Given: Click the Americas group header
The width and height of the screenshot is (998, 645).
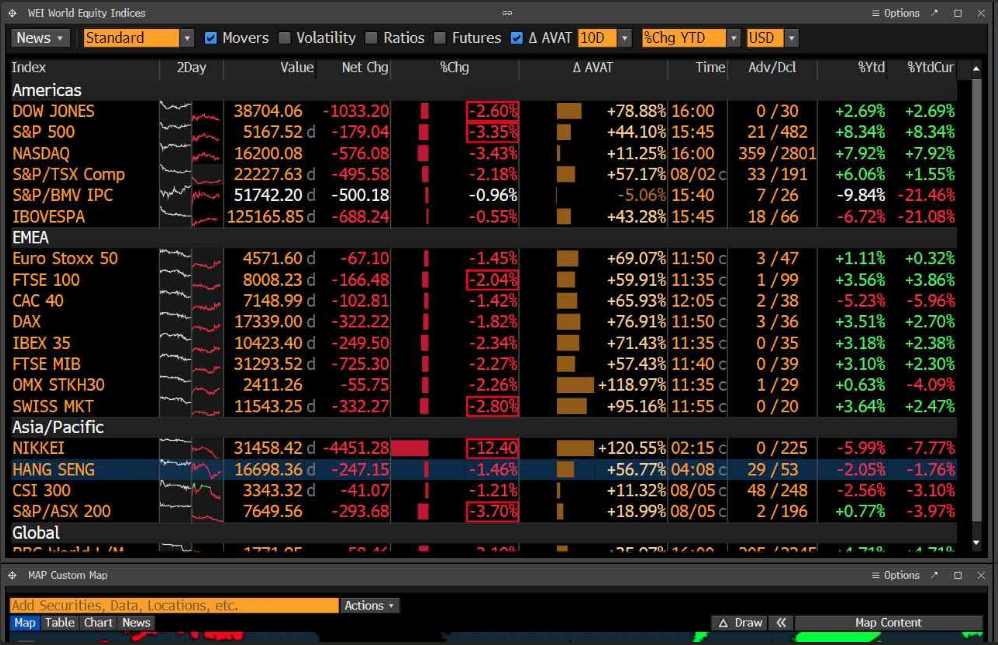Looking at the screenshot, I should click(x=46, y=90).
